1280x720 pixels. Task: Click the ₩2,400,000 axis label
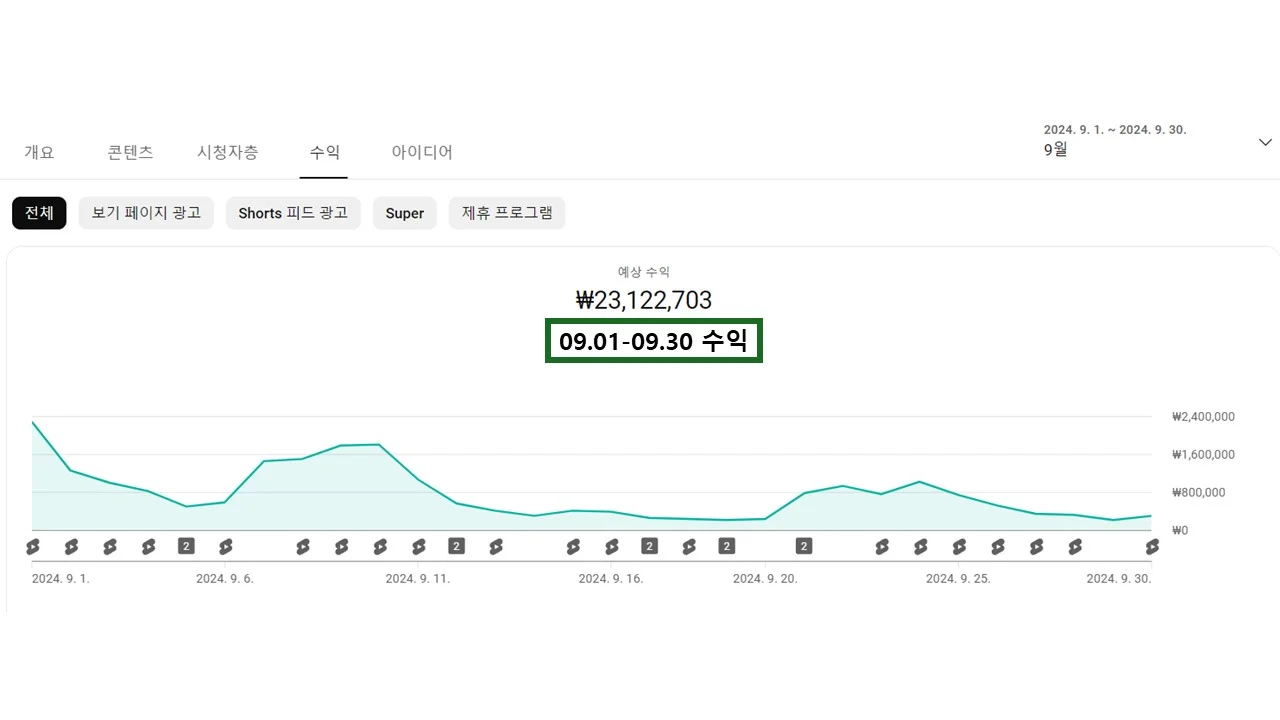pyautogui.click(x=1203, y=417)
